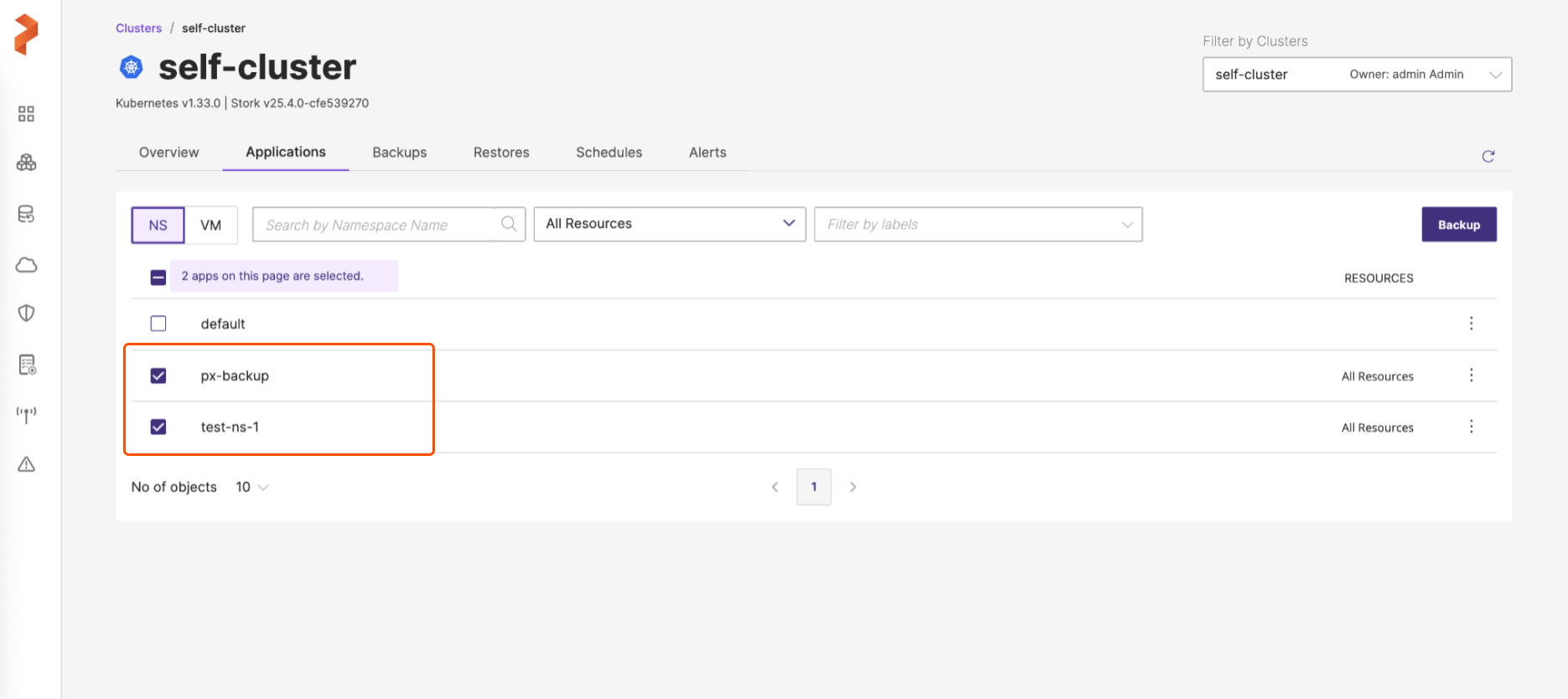Open the dashboard grid icon in sidebar
1568x699 pixels.
[x=26, y=114]
